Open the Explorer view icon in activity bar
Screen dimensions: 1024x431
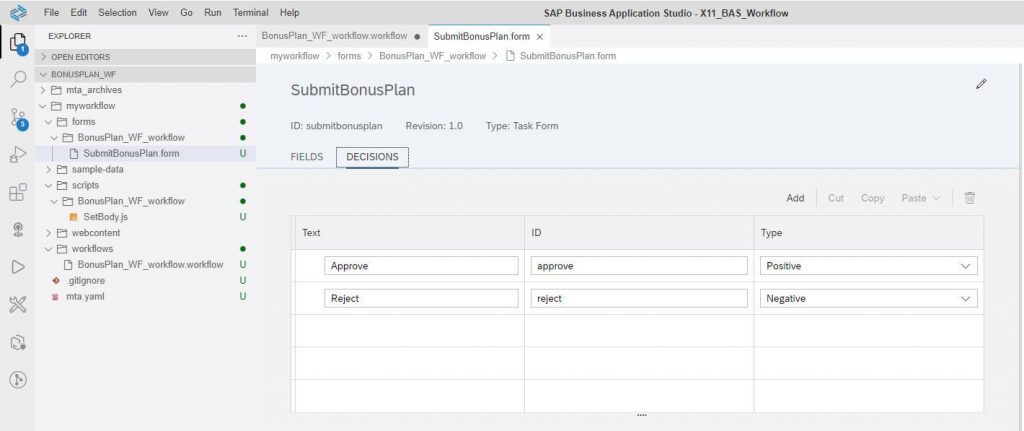18,42
